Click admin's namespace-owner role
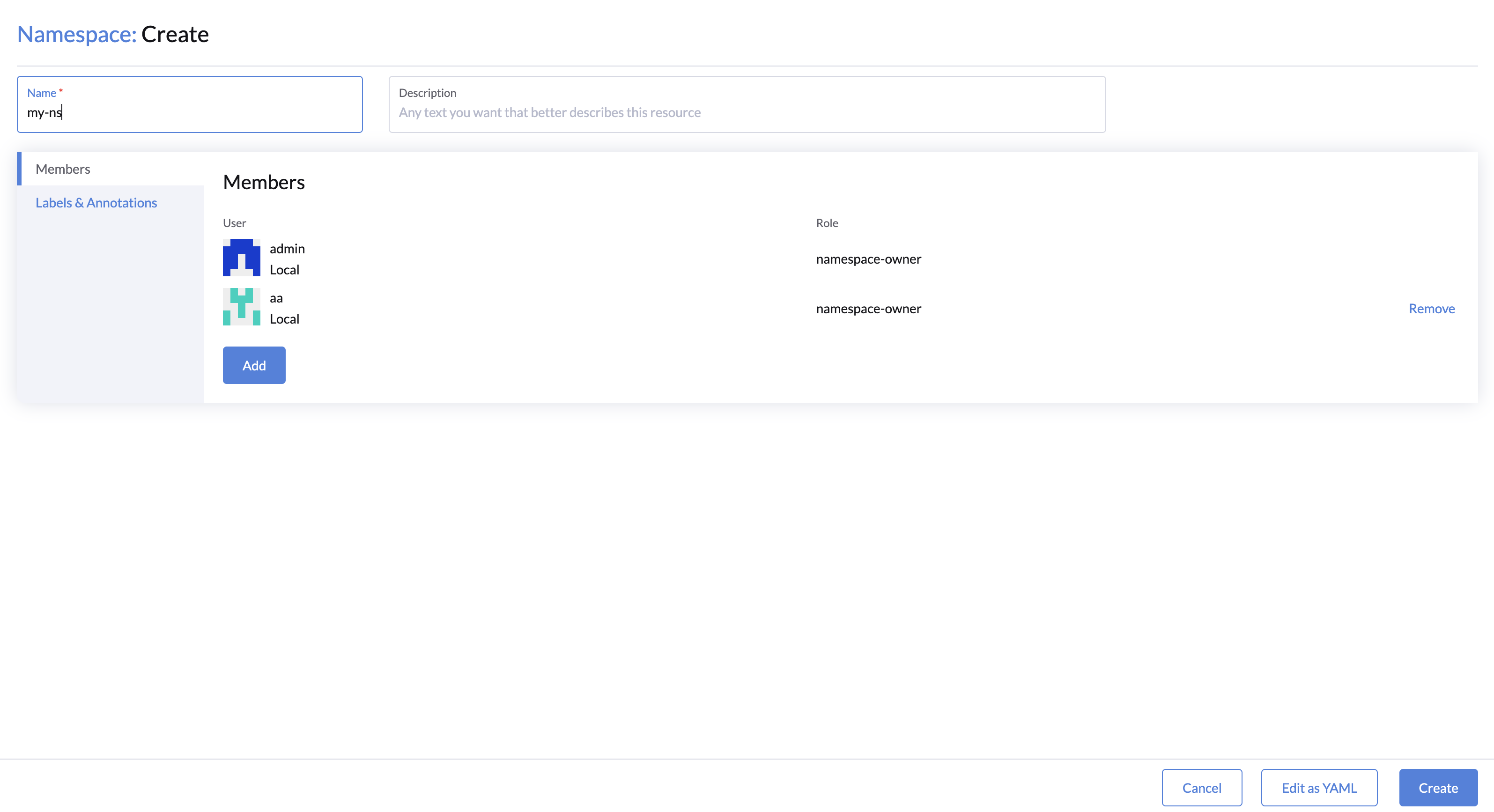 pyautogui.click(x=868, y=259)
